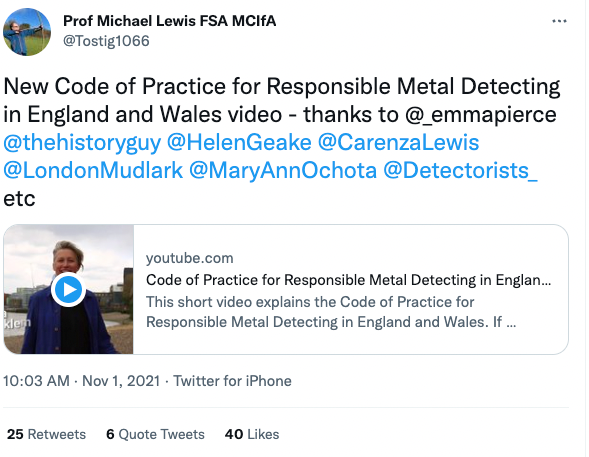Viewport: 589px width, 457px height.
Task: Show the 40 Likes list
Action: click(252, 434)
